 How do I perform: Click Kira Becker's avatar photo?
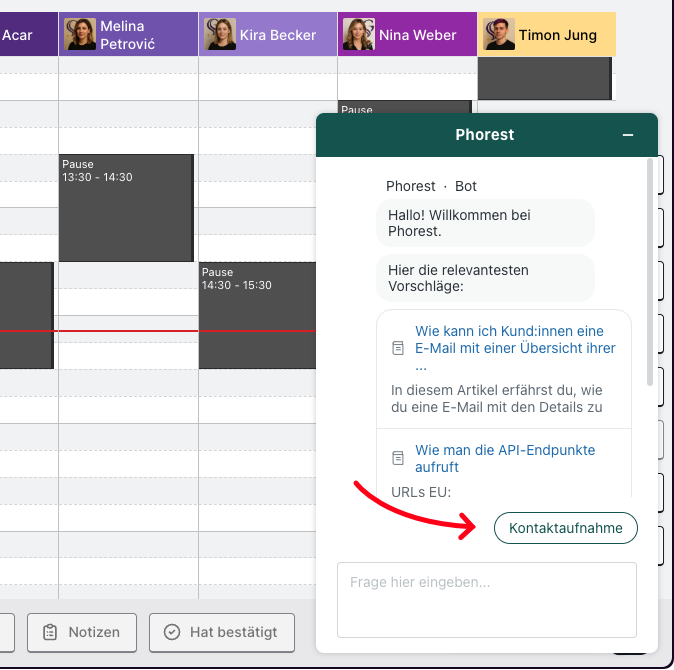tap(220, 34)
